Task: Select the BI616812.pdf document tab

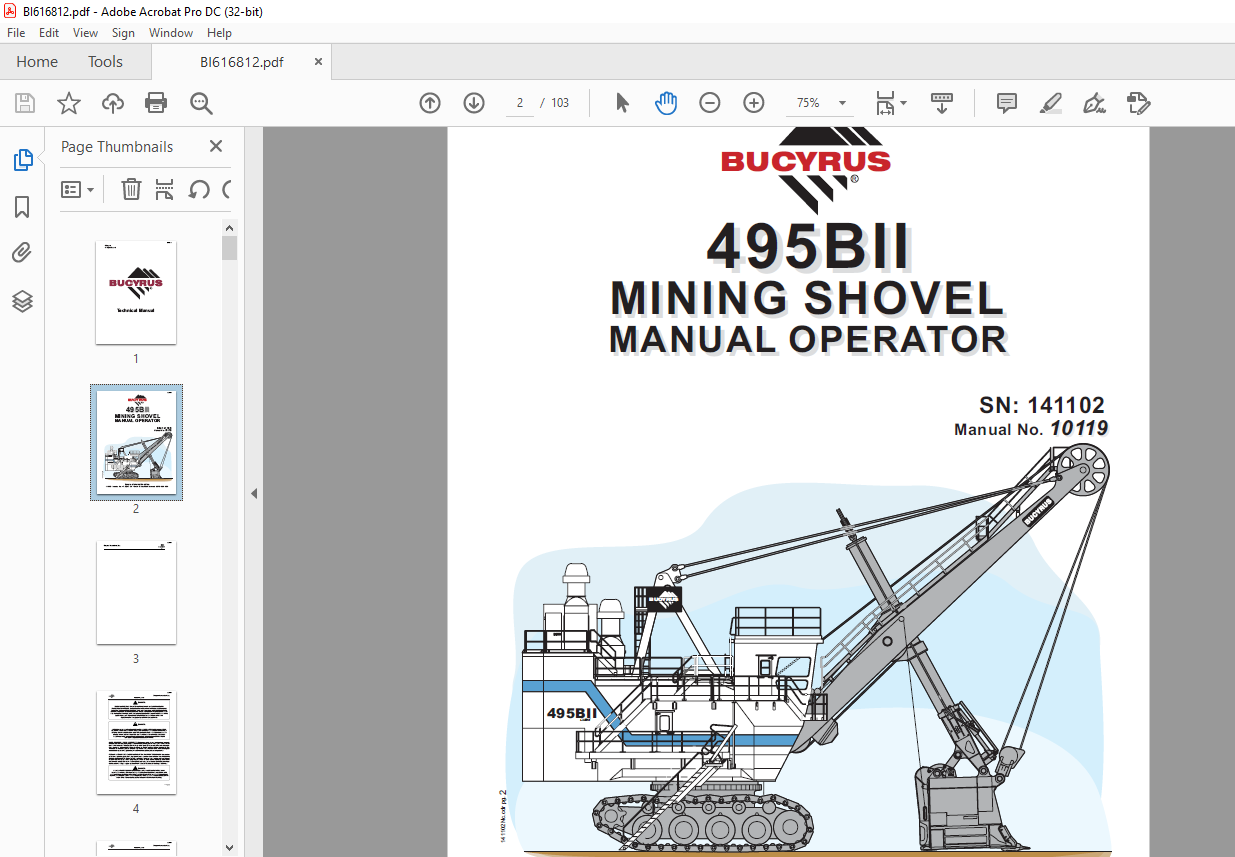Action: click(241, 62)
